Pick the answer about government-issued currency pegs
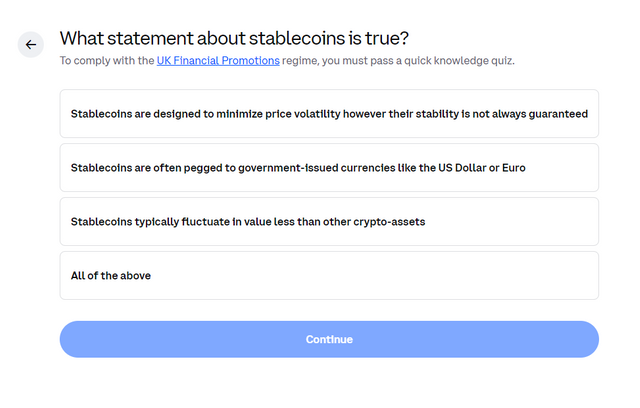640x408 pixels. pos(329,167)
